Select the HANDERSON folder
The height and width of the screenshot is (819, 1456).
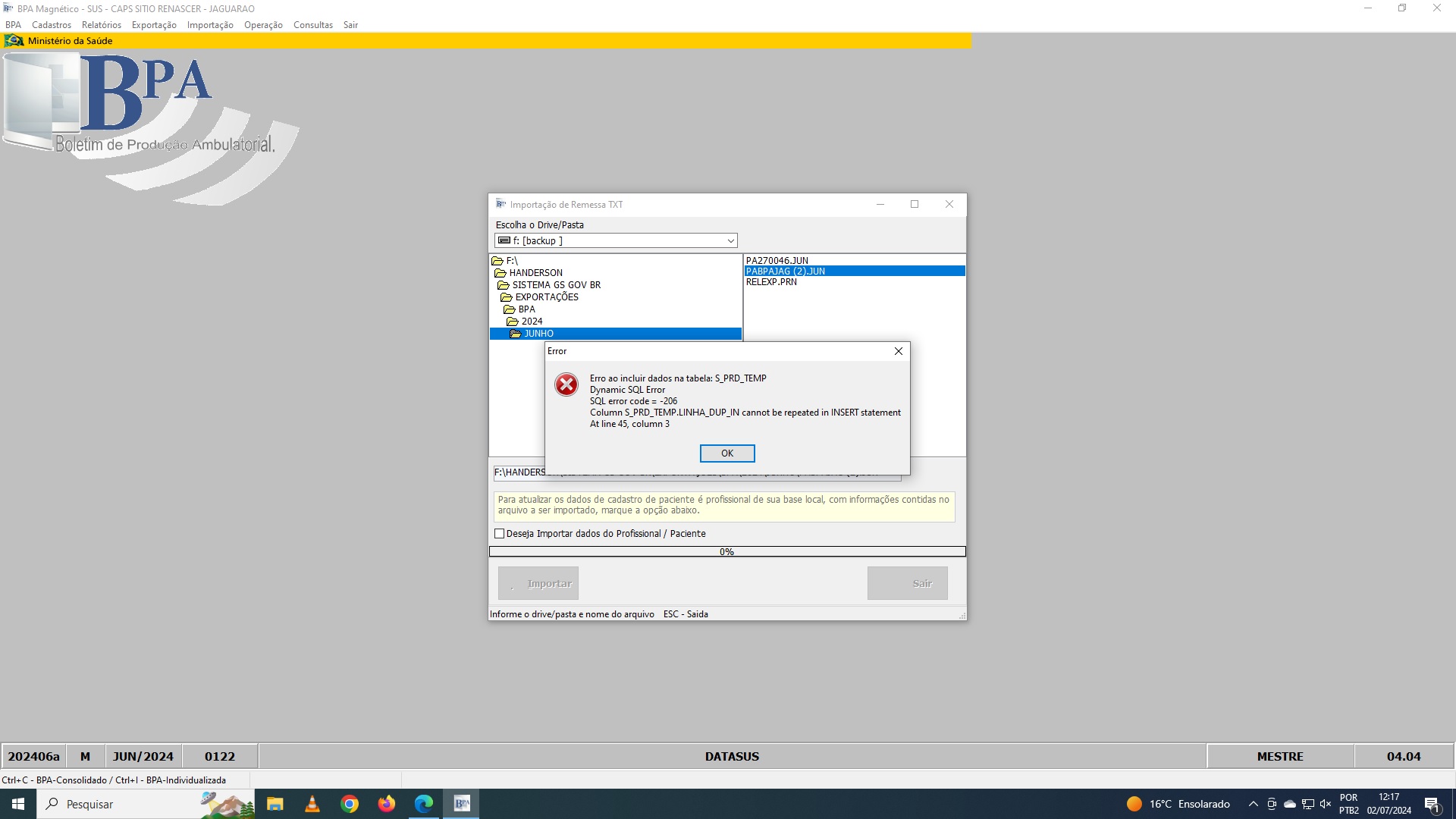click(x=535, y=273)
